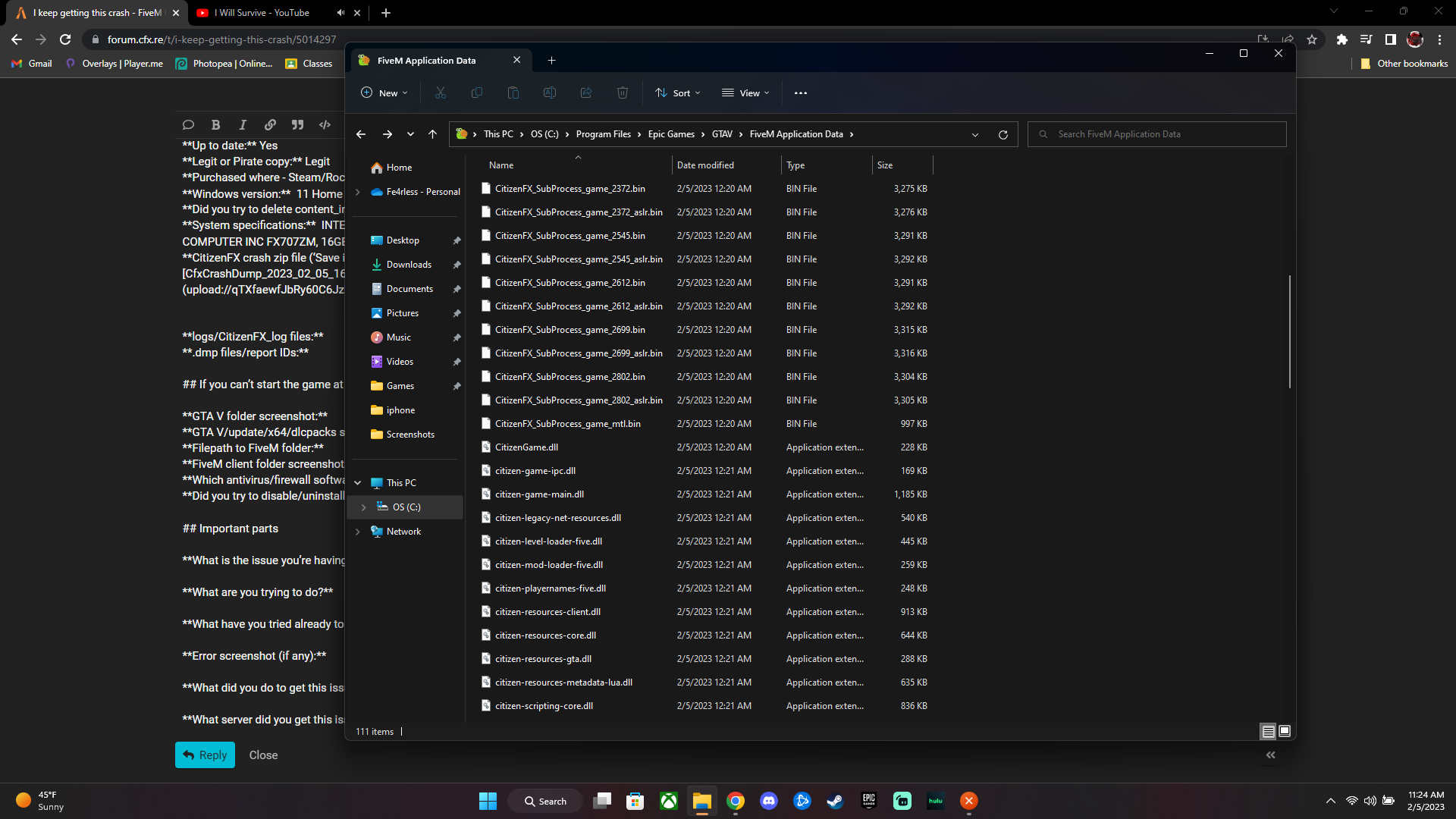Click the Delete trash icon in Explorer
The image size is (1456, 819).
click(x=623, y=93)
